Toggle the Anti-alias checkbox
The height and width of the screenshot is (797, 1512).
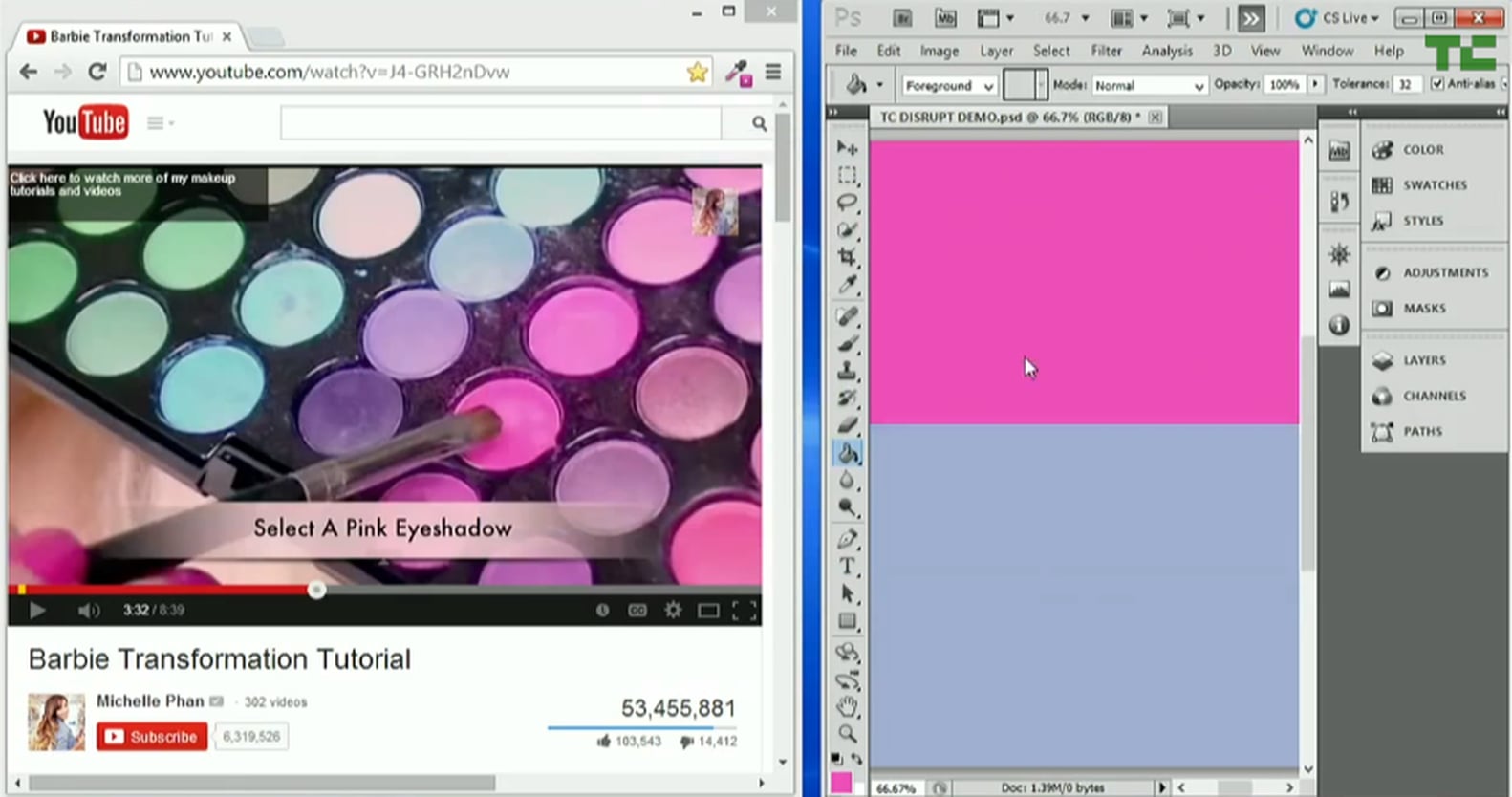[1436, 84]
